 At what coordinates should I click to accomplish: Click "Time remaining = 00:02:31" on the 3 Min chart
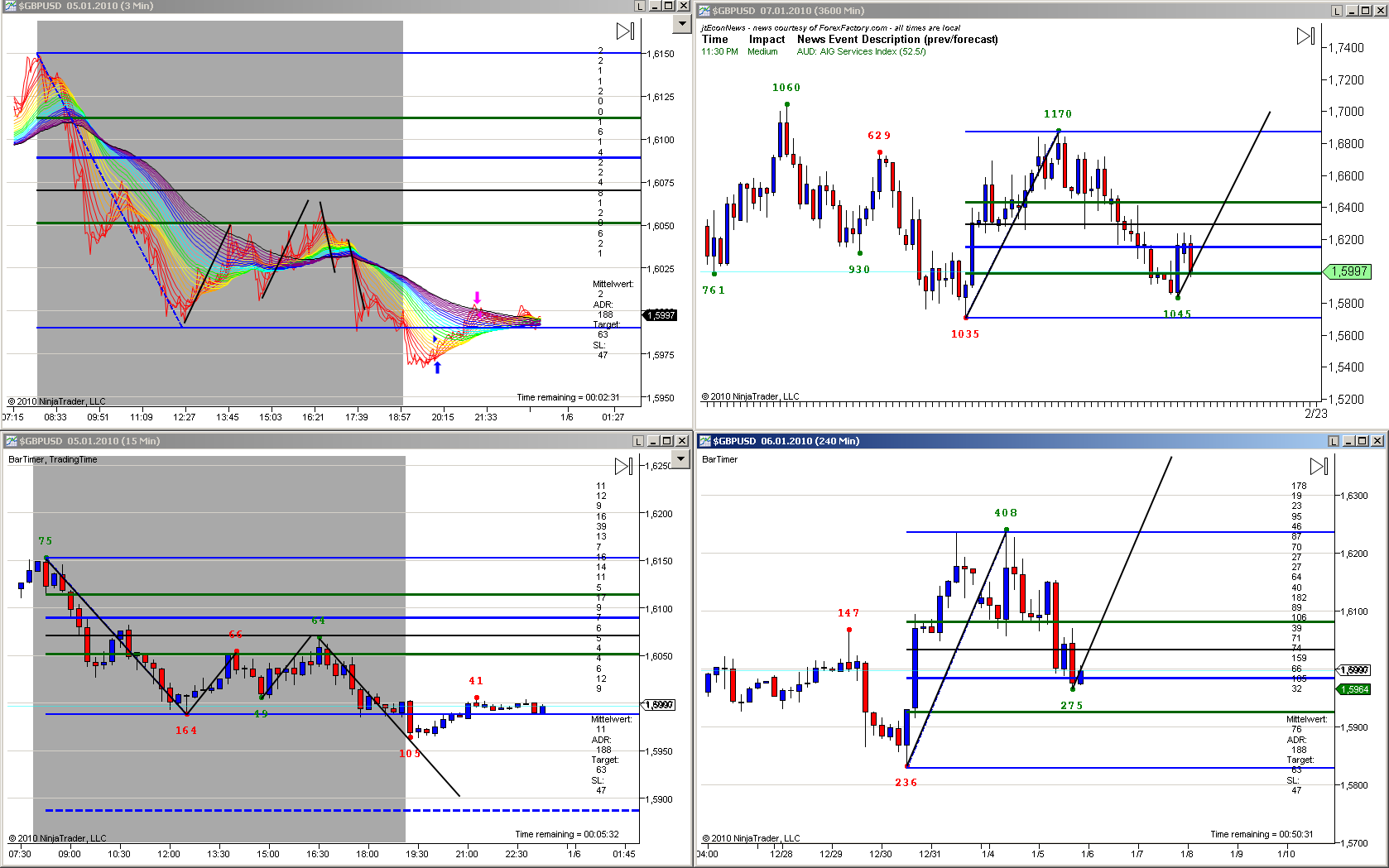[568, 397]
